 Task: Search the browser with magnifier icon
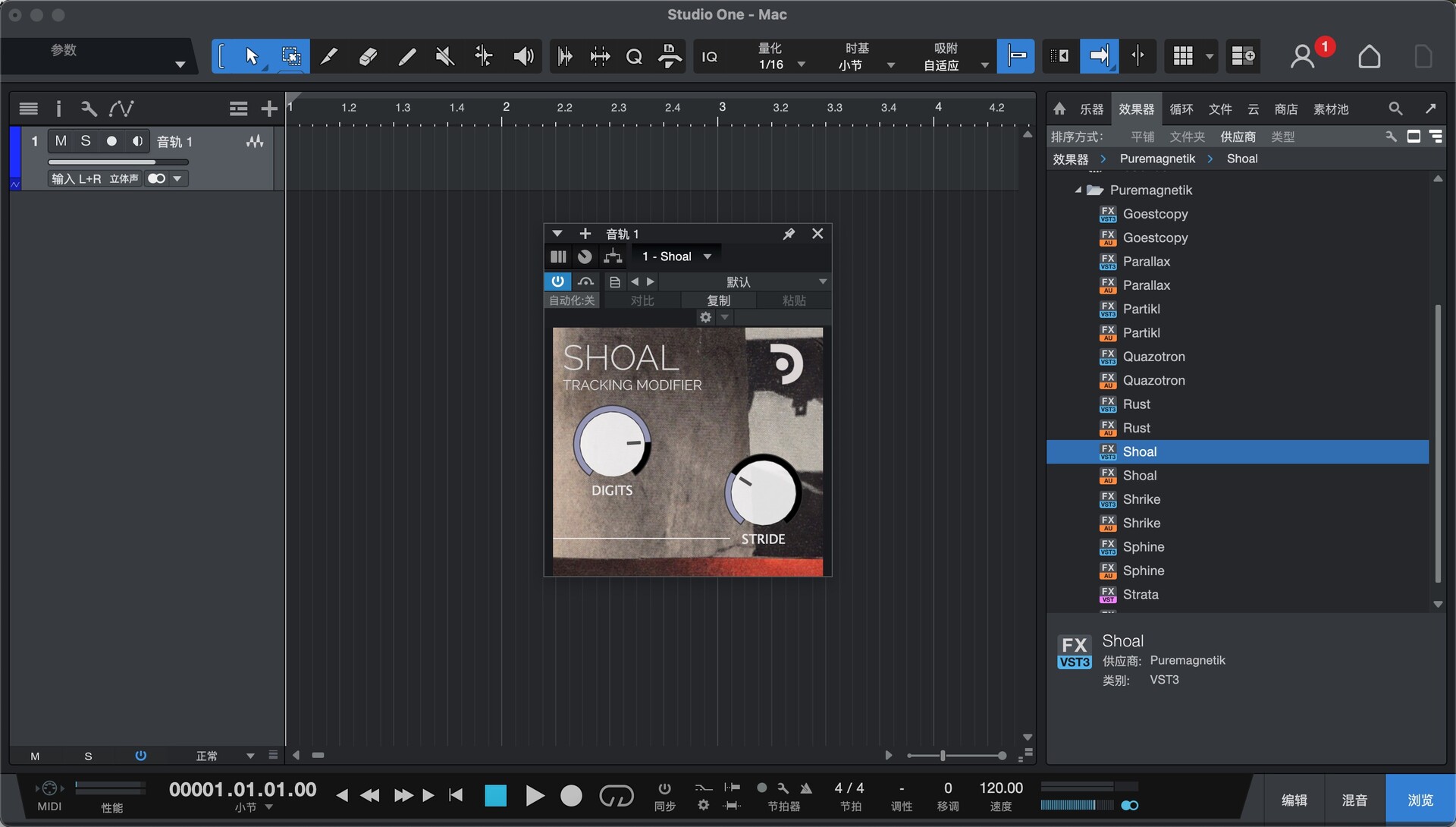click(1395, 109)
